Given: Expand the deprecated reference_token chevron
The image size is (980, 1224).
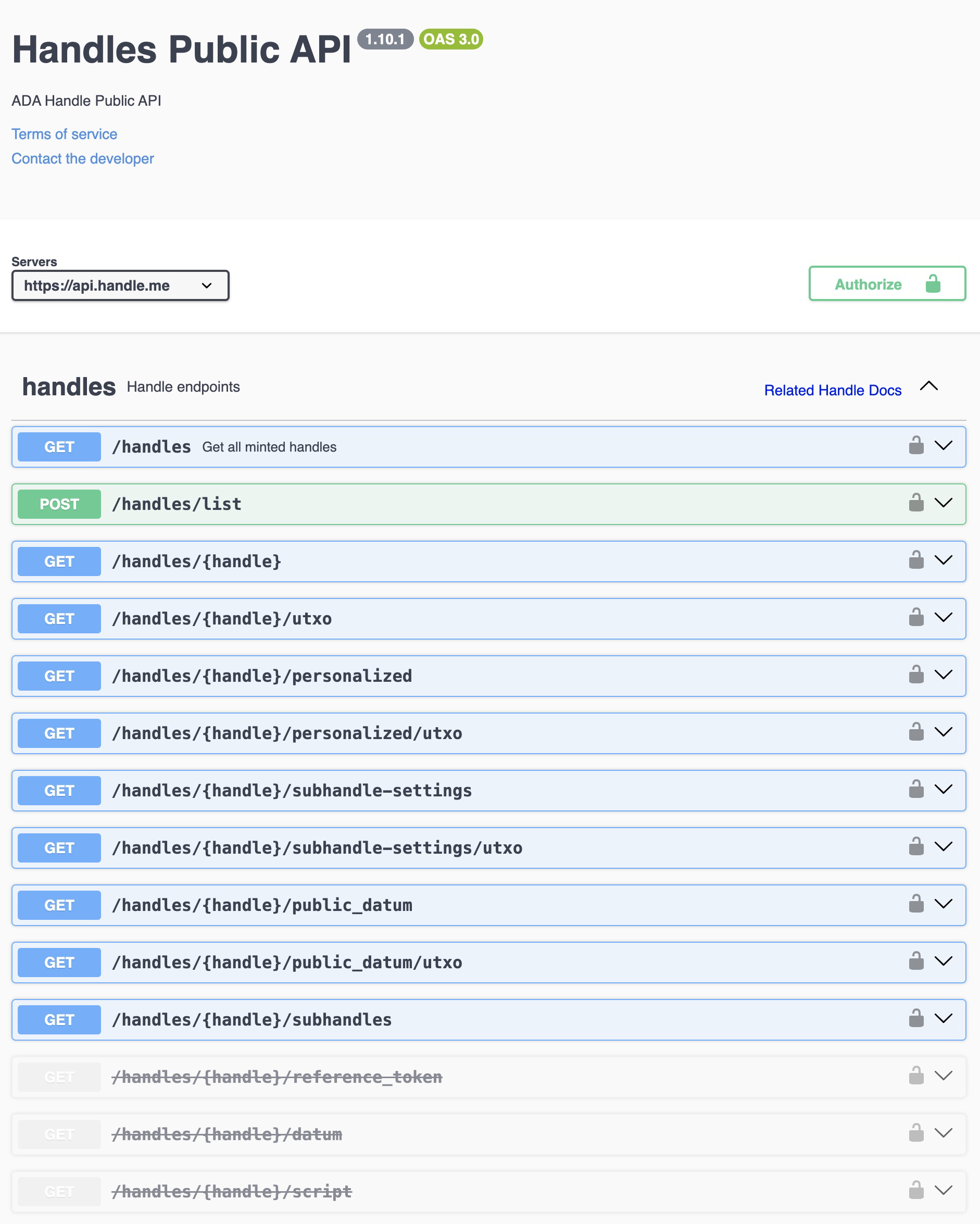Looking at the screenshot, I should coord(943,1077).
